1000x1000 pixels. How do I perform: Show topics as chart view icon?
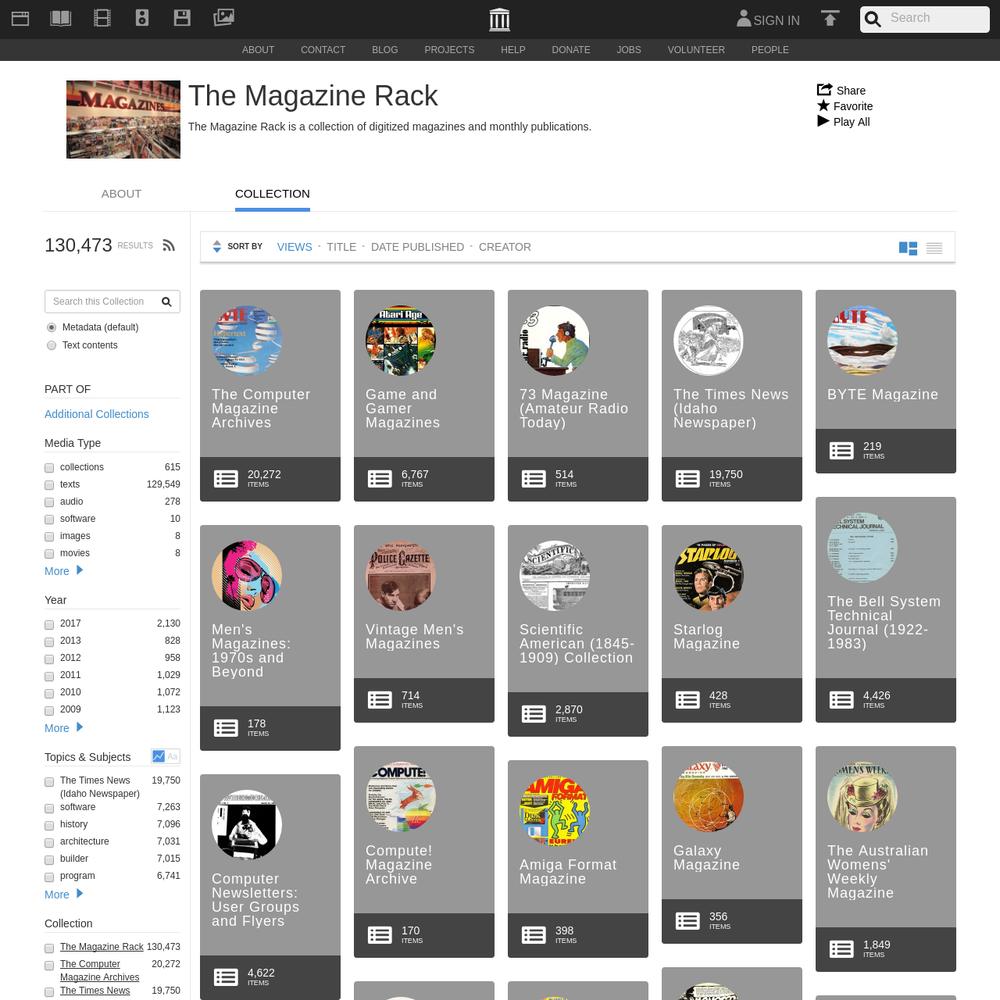(158, 756)
